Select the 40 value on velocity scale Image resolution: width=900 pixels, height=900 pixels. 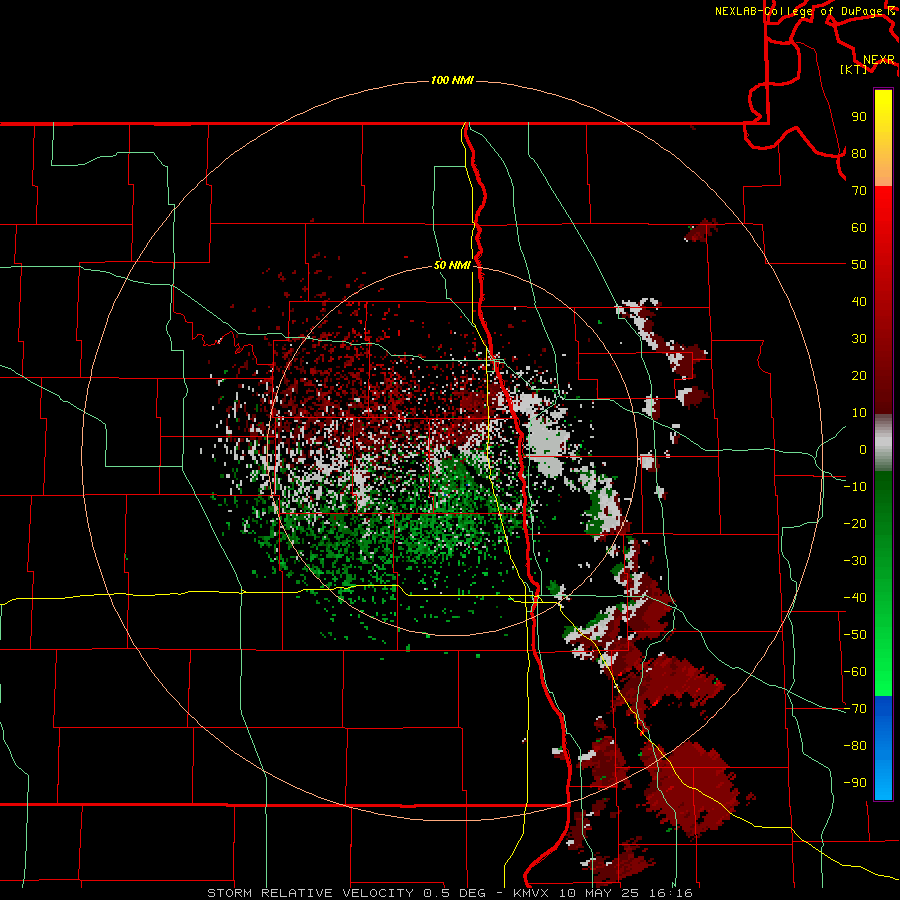tap(859, 302)
